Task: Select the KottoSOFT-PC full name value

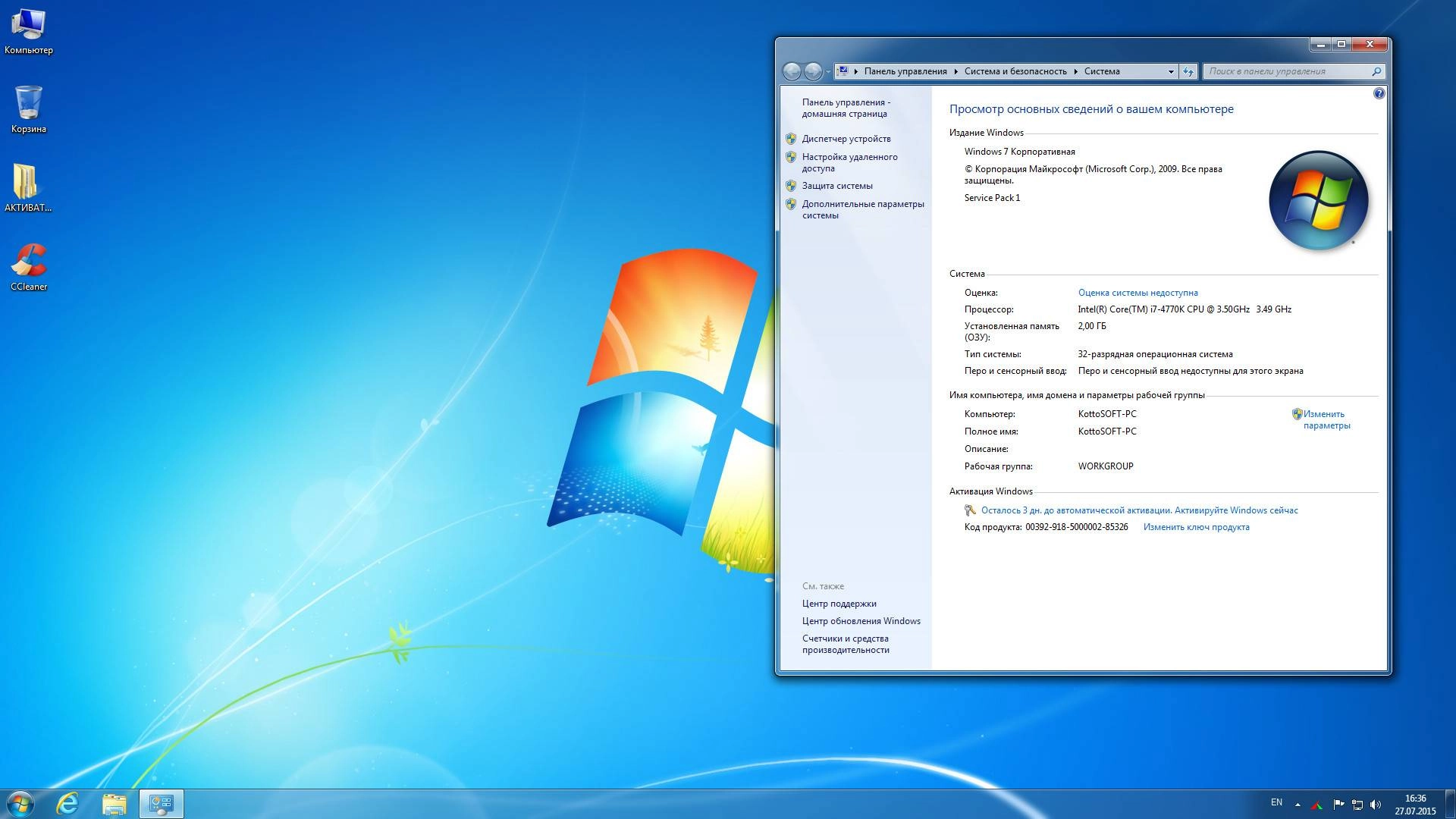Action: coord(1107,431)
